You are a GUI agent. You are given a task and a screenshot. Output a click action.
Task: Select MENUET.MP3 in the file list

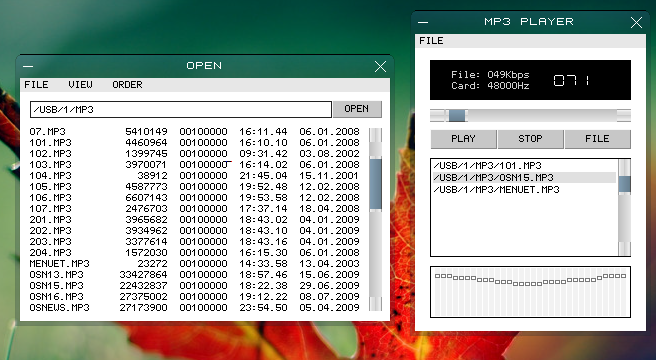(195, 263)
